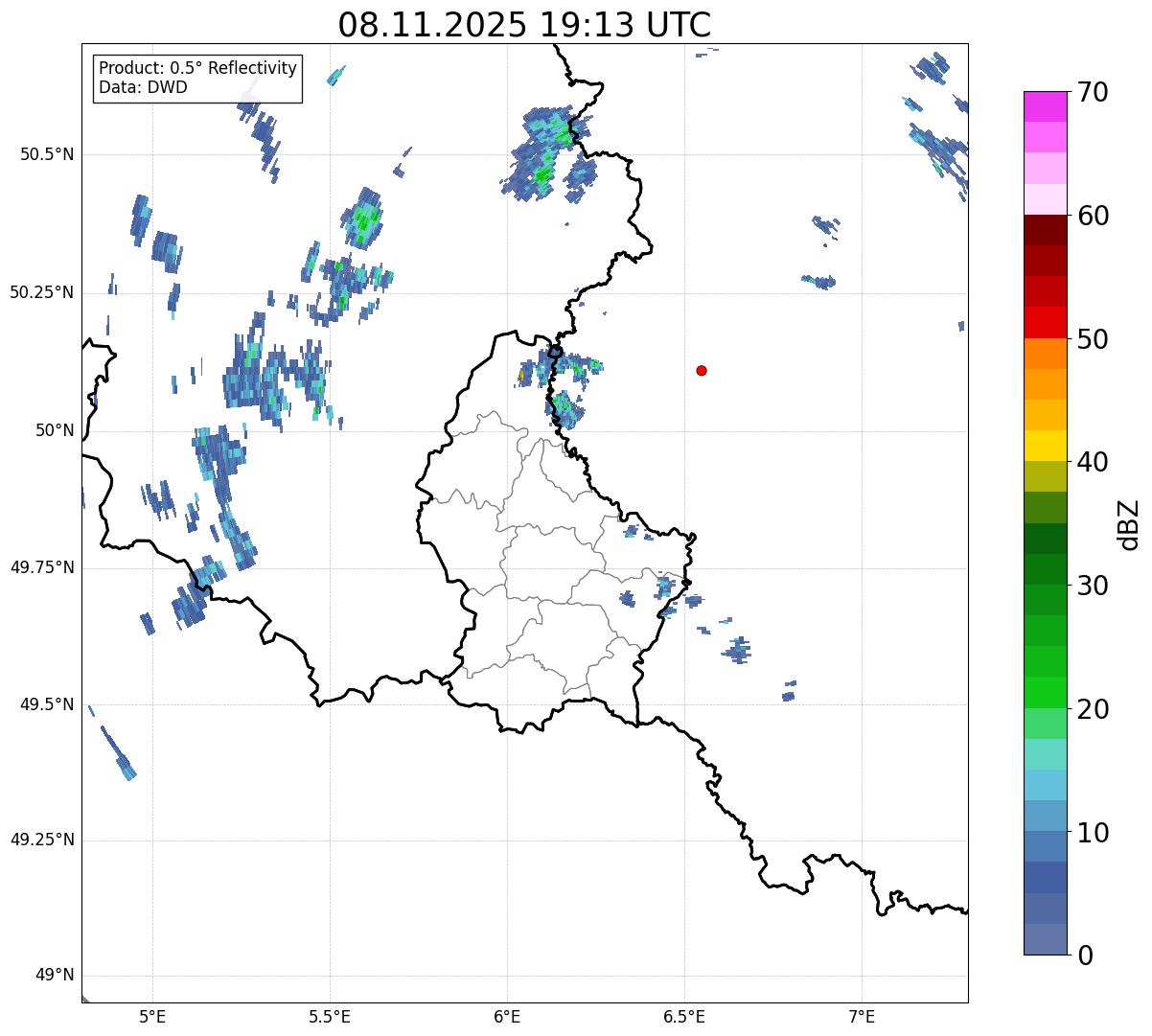
Task: Click the bright red colorbar swatch just above 50
Action: [1045, 323]
